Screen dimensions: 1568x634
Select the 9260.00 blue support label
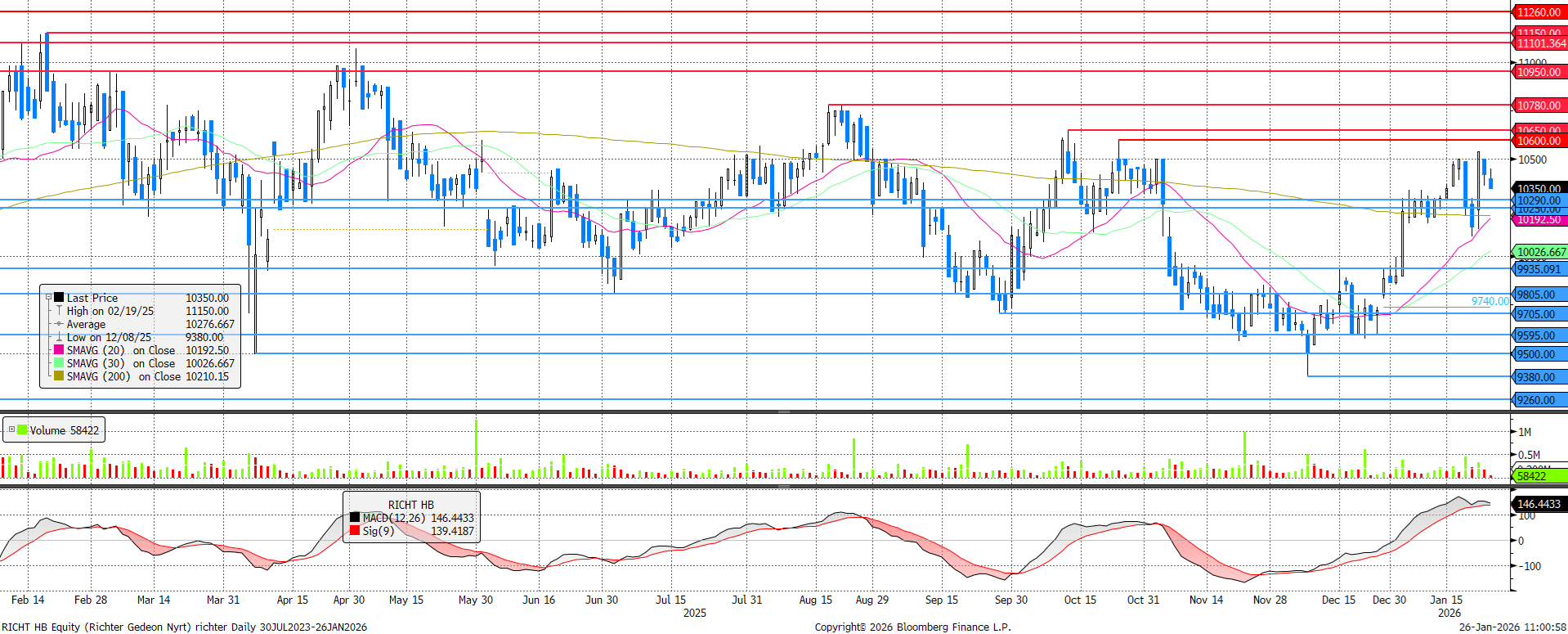tap(1536, 400)
